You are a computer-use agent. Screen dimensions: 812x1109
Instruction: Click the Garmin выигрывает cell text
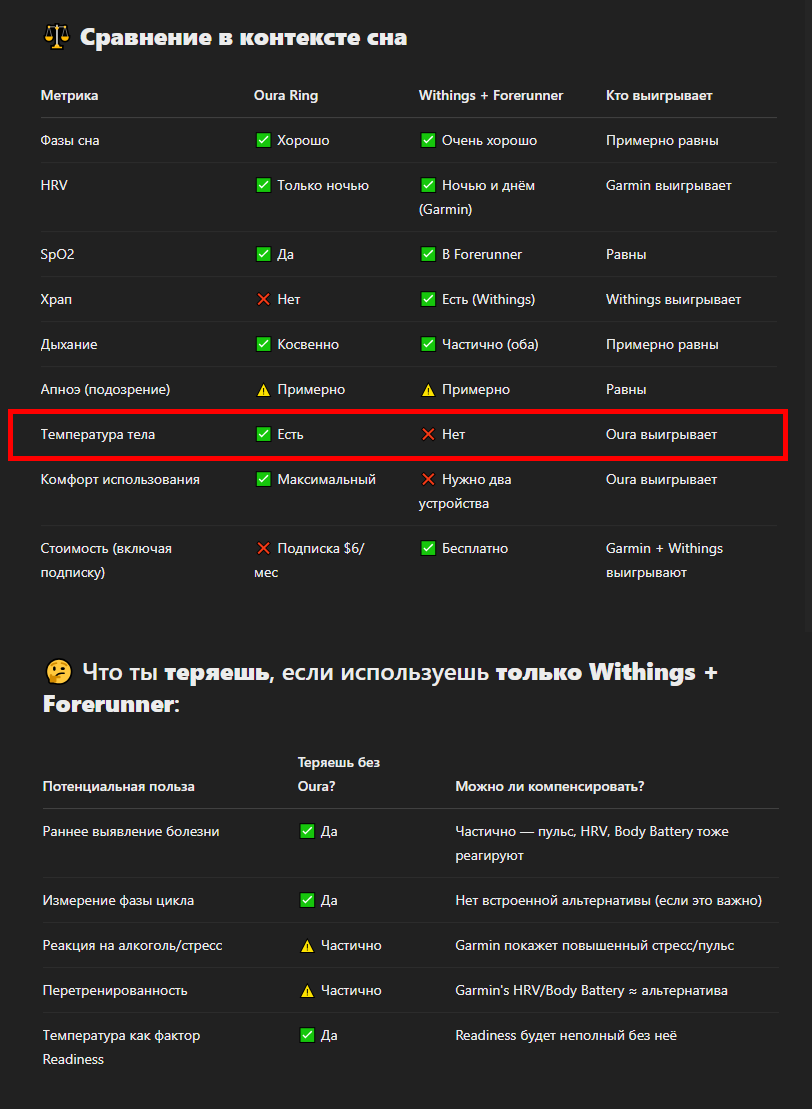[x=668, y=185]
